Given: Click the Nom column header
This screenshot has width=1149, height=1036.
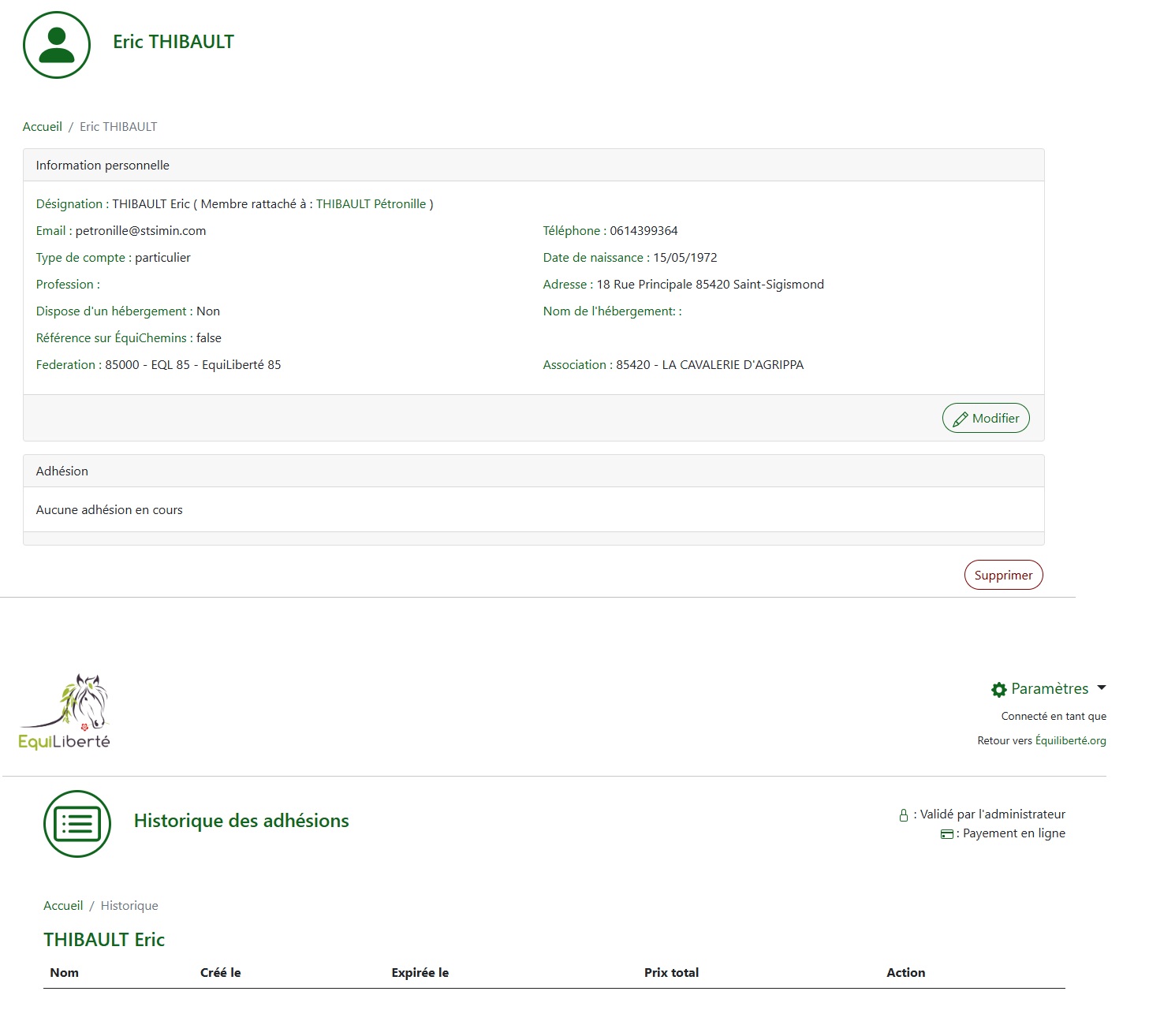Looking at the screenshot, I should (65, 973).
